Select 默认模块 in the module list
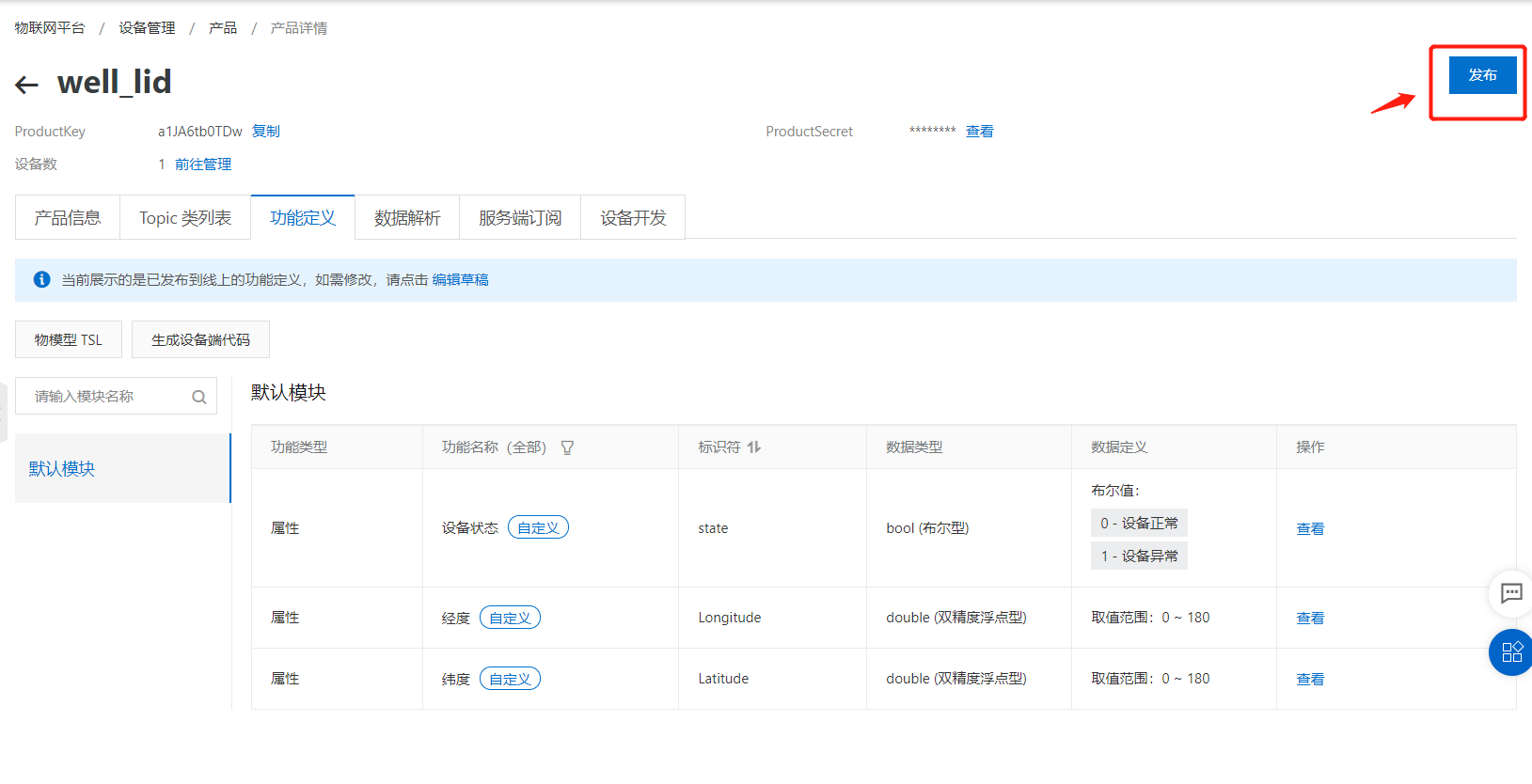 (x=122, y=468)
